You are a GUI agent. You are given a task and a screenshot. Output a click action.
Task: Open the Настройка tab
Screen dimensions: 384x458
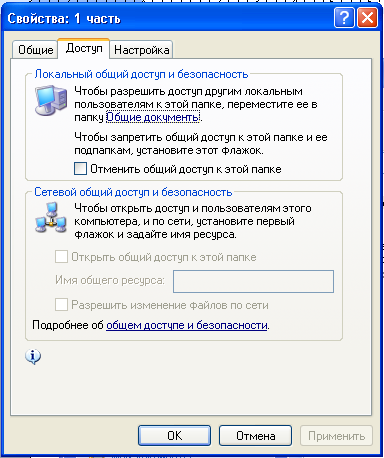[x=142, y=50]
